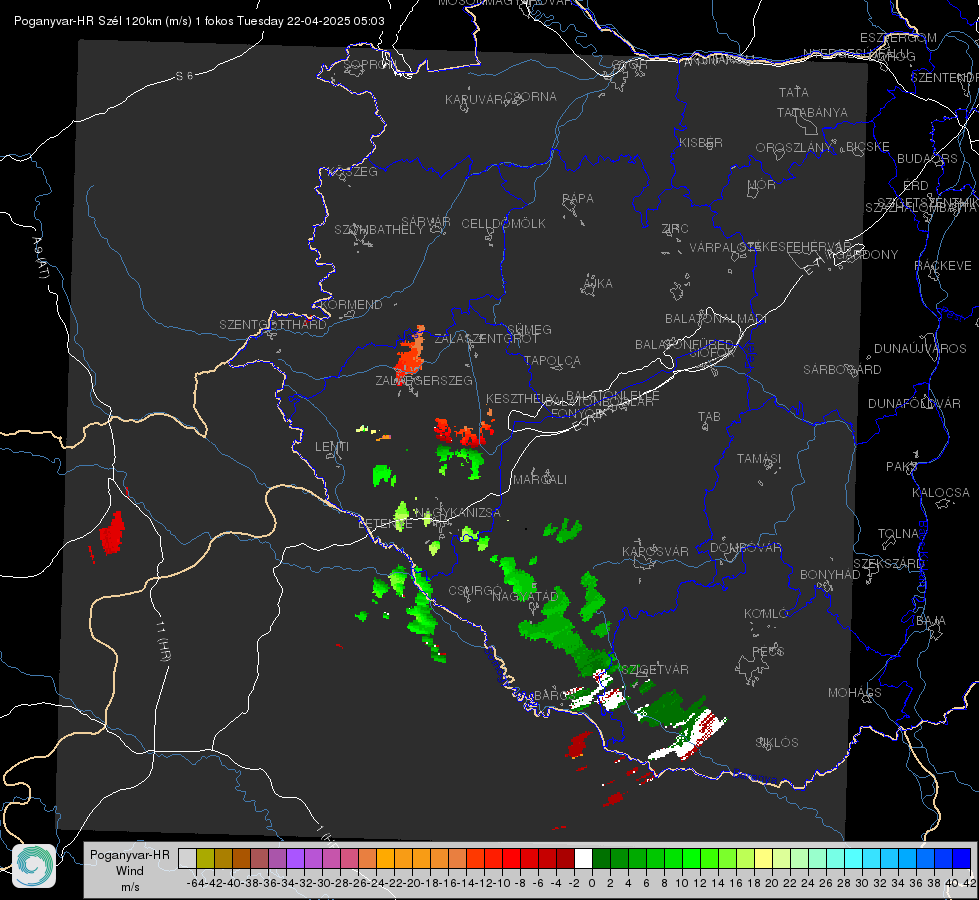Click the ZIRC city label
This screenshot has width=979, height=900.
(675, 229)
